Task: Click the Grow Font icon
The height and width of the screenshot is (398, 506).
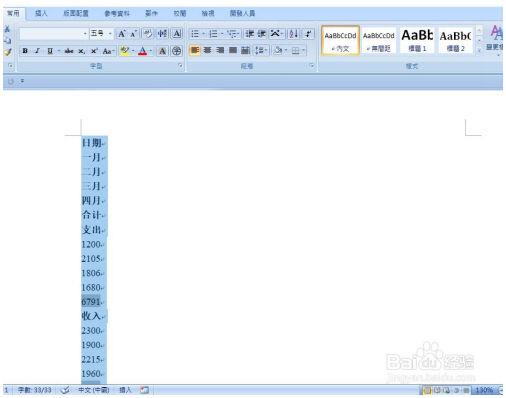Action: point(122,34)
